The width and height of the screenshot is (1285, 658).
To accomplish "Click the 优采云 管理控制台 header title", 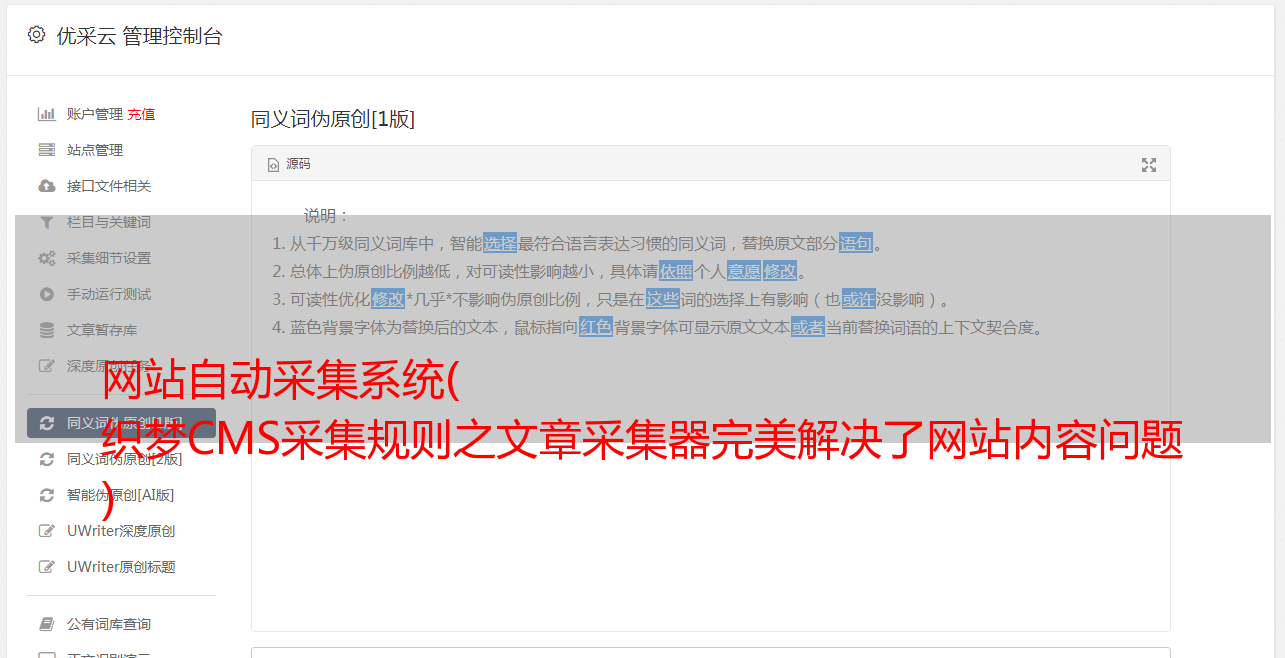I will pos(139,36).
